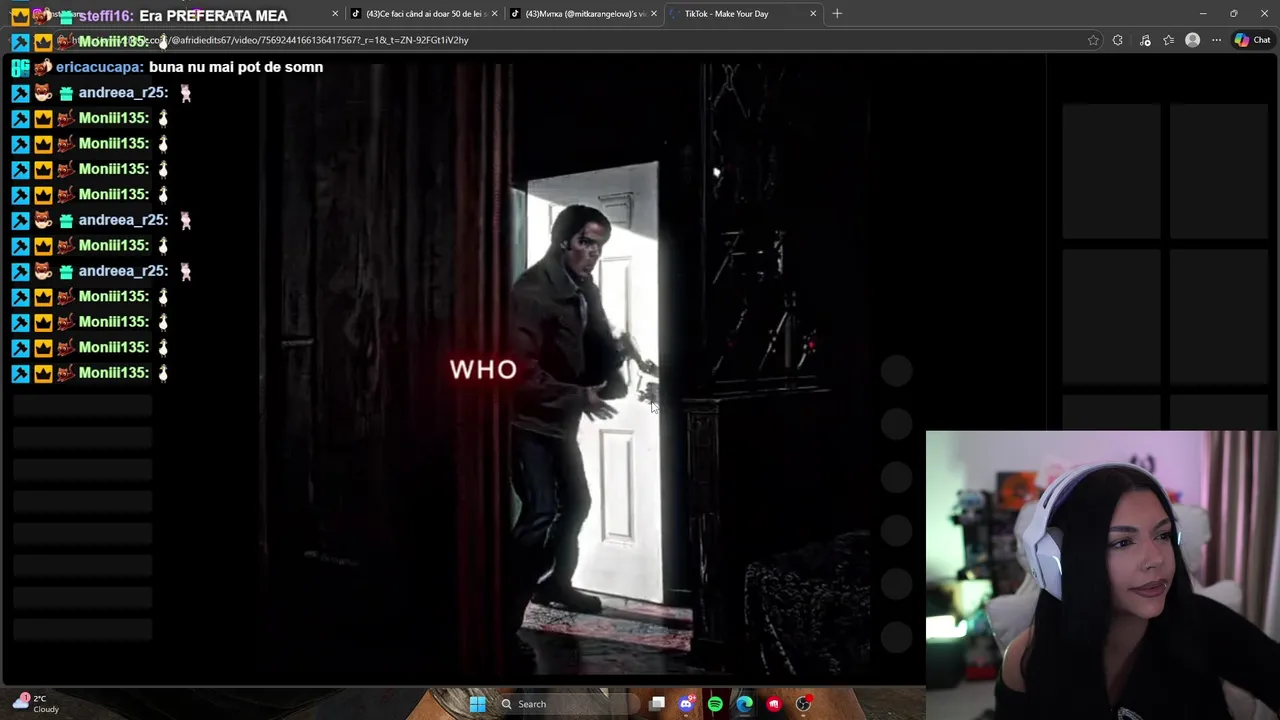Open the Windows Start menu
Image resolution: width=1280 pixels, height=720 pixels.
pyautogui.click(x=478, y=704)
